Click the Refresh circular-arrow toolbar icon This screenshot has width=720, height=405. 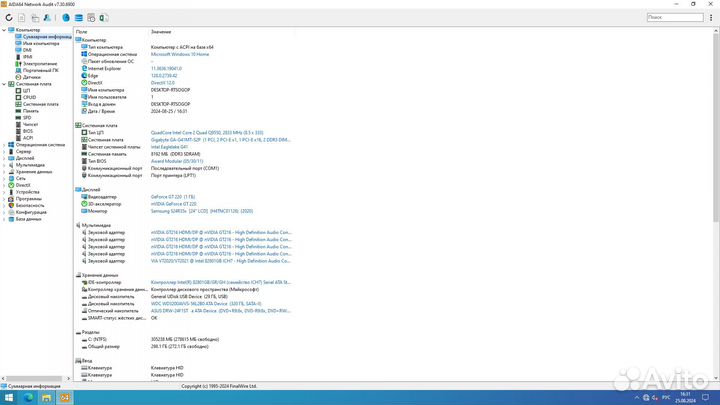(9, 17)
